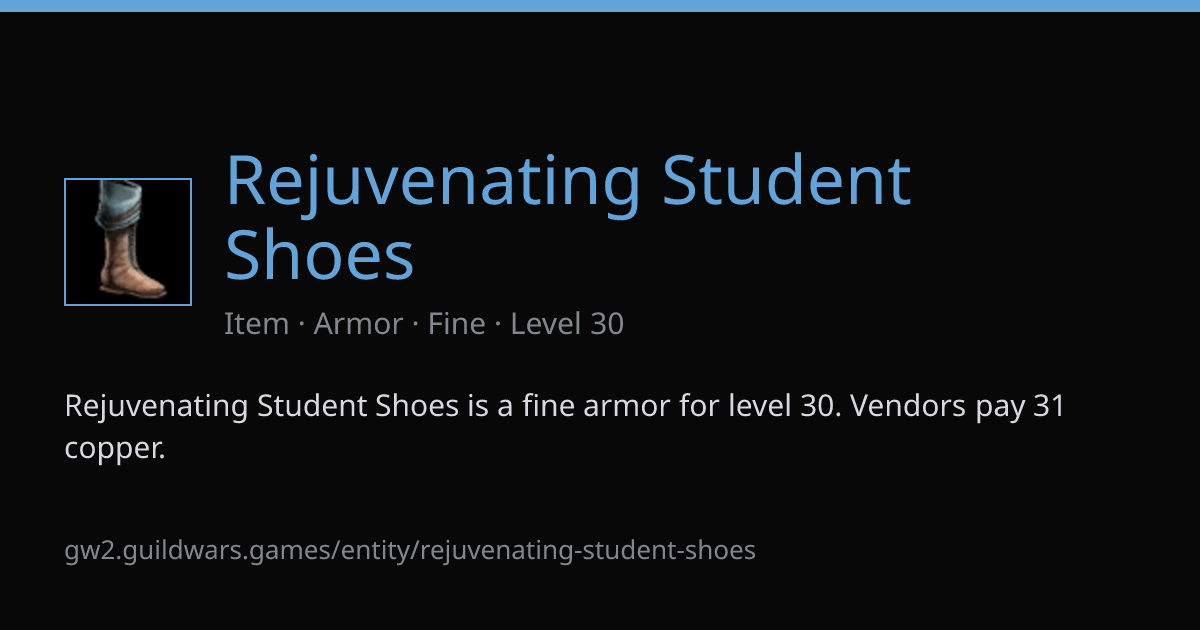1200x630 pixels.
Task: Click the brown boot item icon
Action: click(x=128, y=242)
